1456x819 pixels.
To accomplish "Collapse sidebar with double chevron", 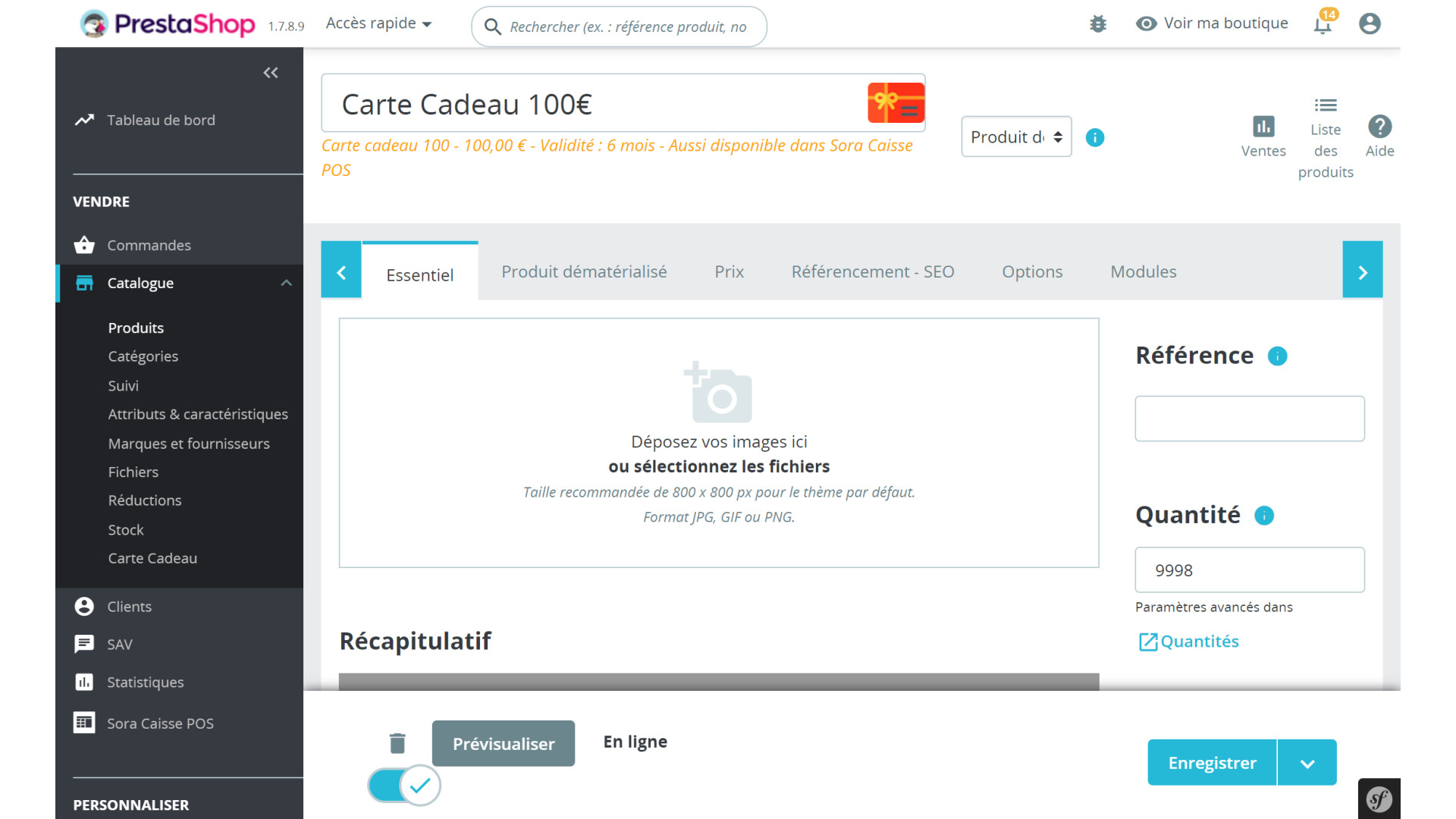I will click(x=271, y=73).
